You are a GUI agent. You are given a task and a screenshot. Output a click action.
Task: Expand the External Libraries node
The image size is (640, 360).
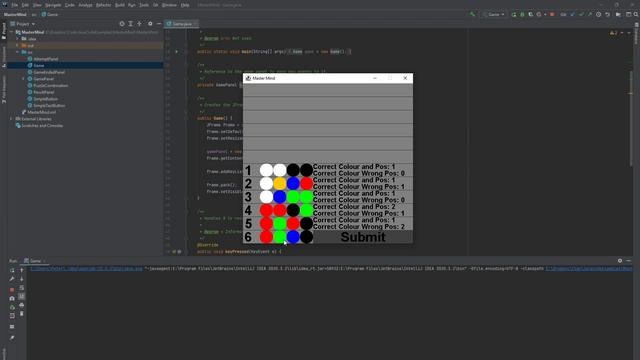click(11, 119)
